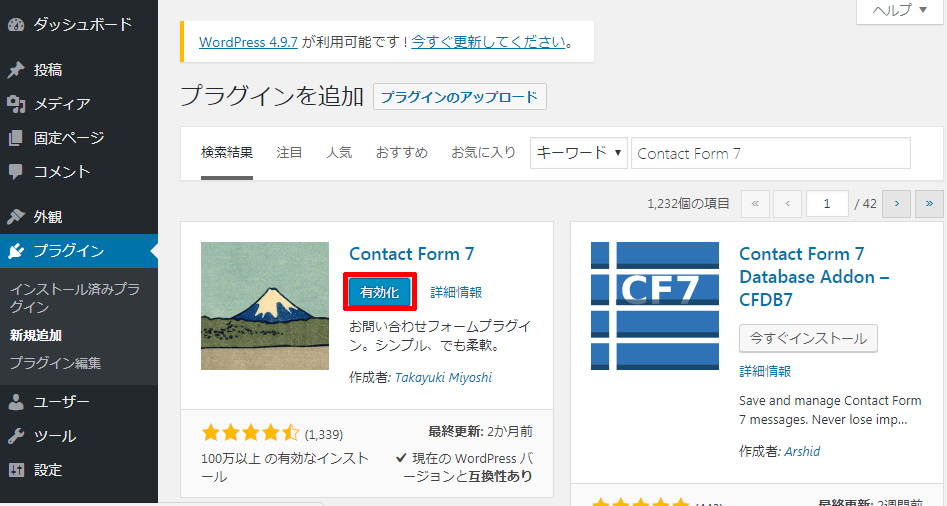Click the Comments speech bubble icon
Viewport: 947px width, 506px height.
[16, 172]
